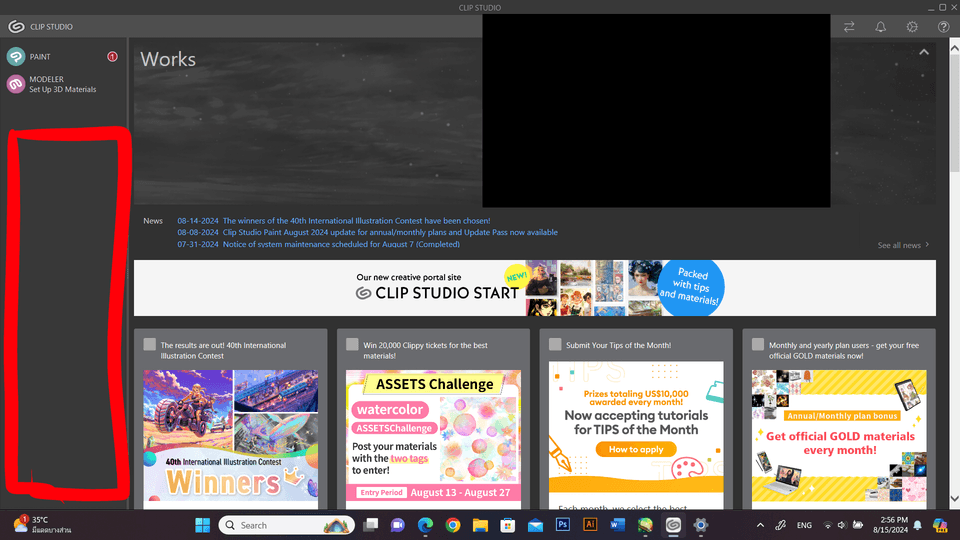Image resolution: width=960 pixels, height=540 pixels.
Task: Collapse the Works banner with chevron
Action: [924, 52]
